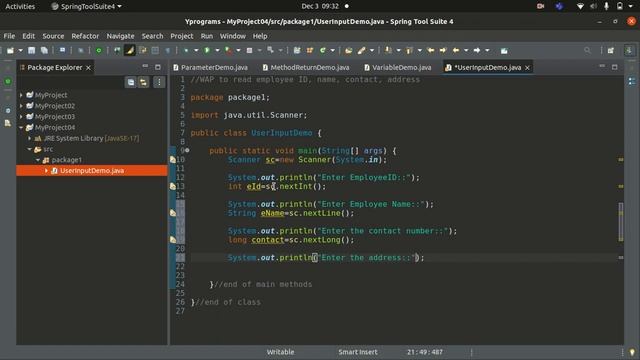Open the New wizard dropdown arrow

[x=20, y=51]
